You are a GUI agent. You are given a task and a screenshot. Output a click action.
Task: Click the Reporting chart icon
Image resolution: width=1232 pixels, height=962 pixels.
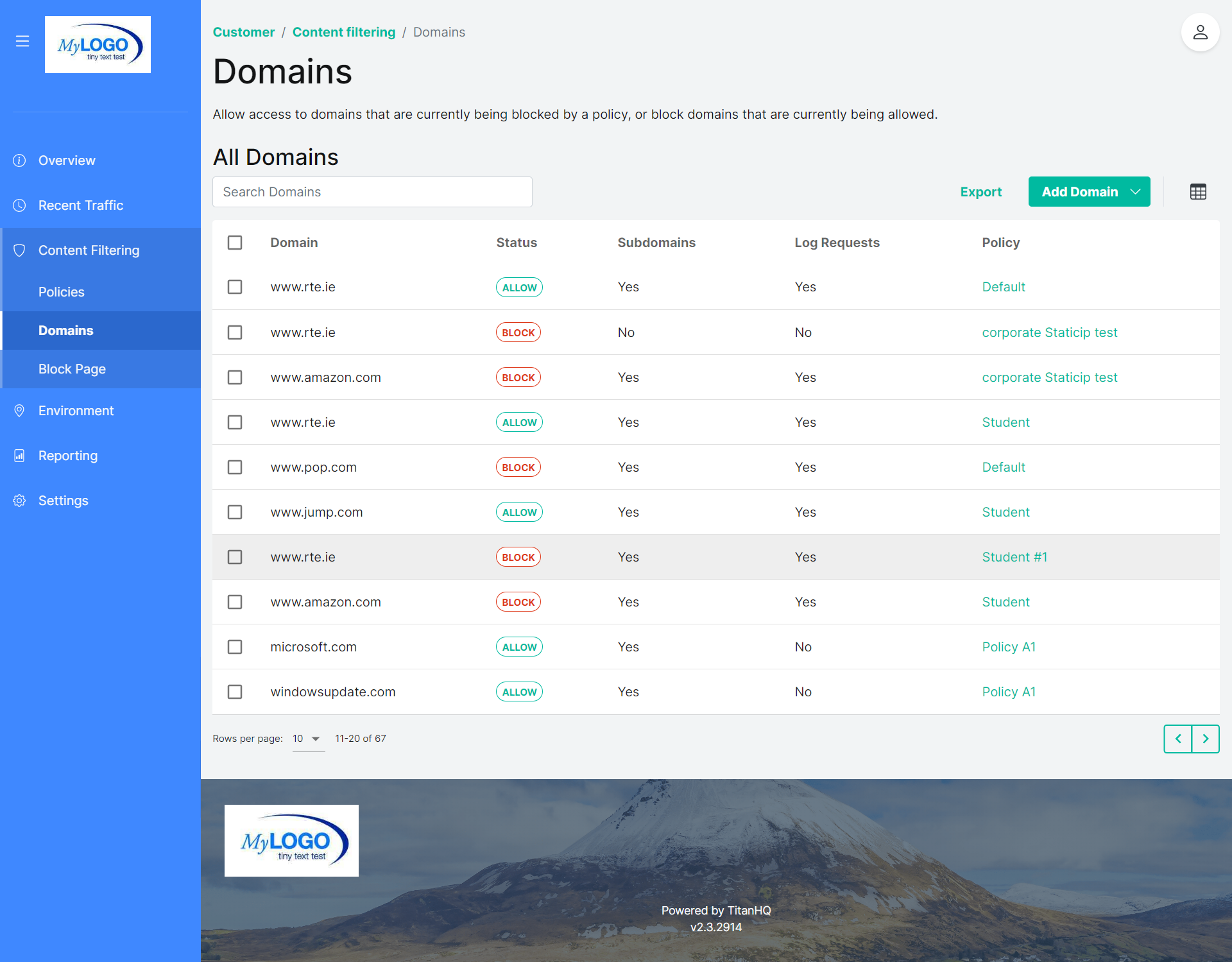[19, 455]
